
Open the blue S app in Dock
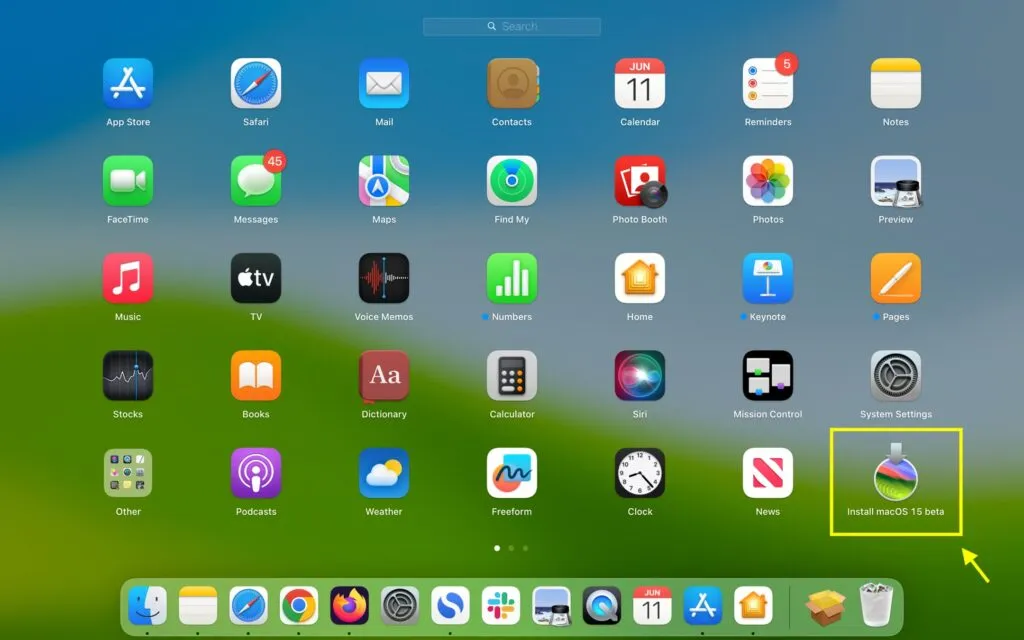click(x=450, y=605)
